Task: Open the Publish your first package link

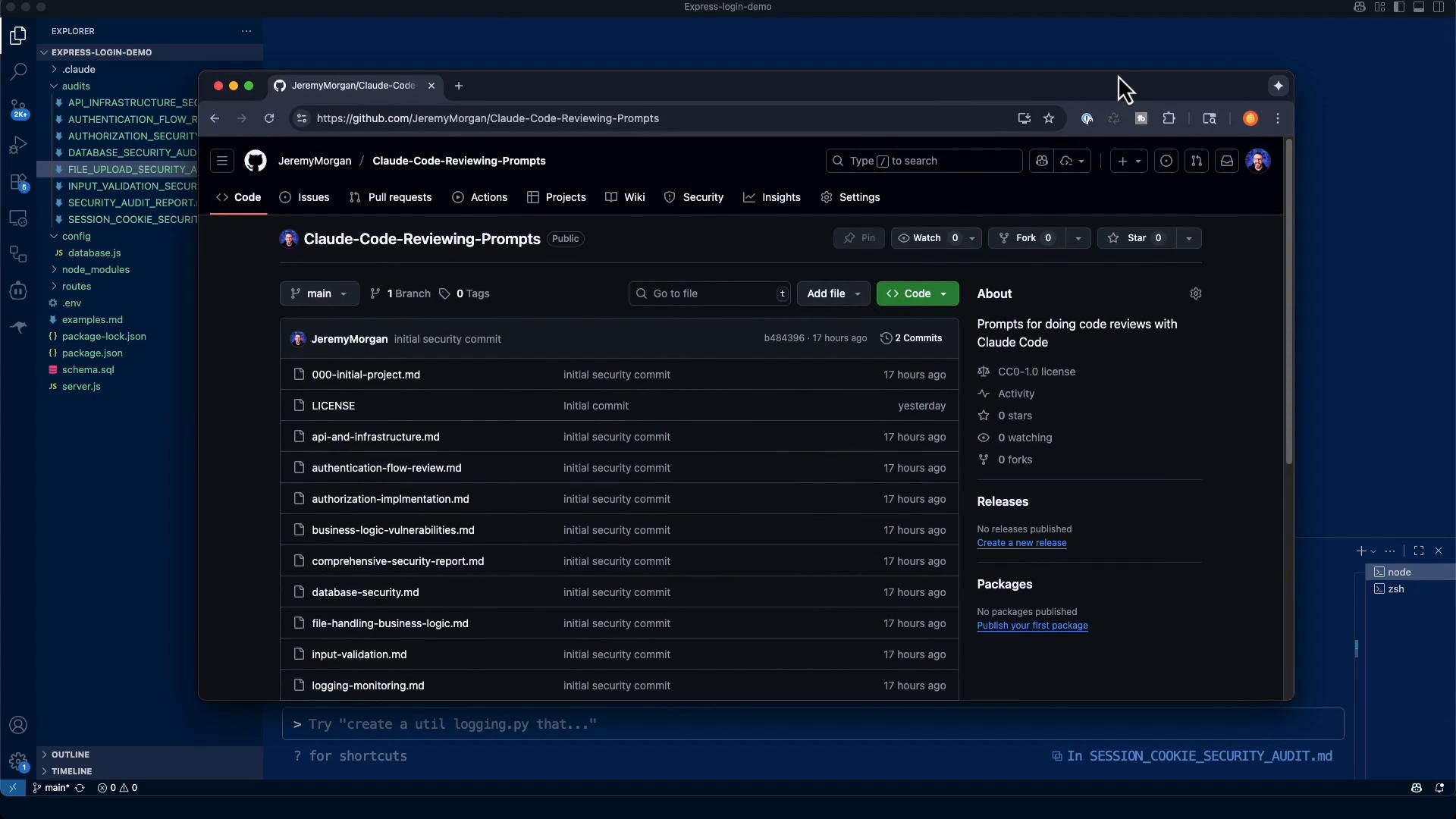Action: [x=1032, y=626]
